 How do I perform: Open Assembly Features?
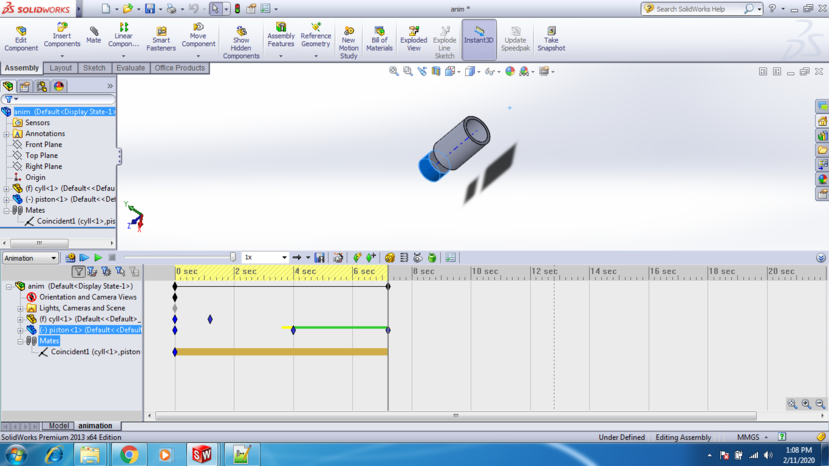pos(281,35)
